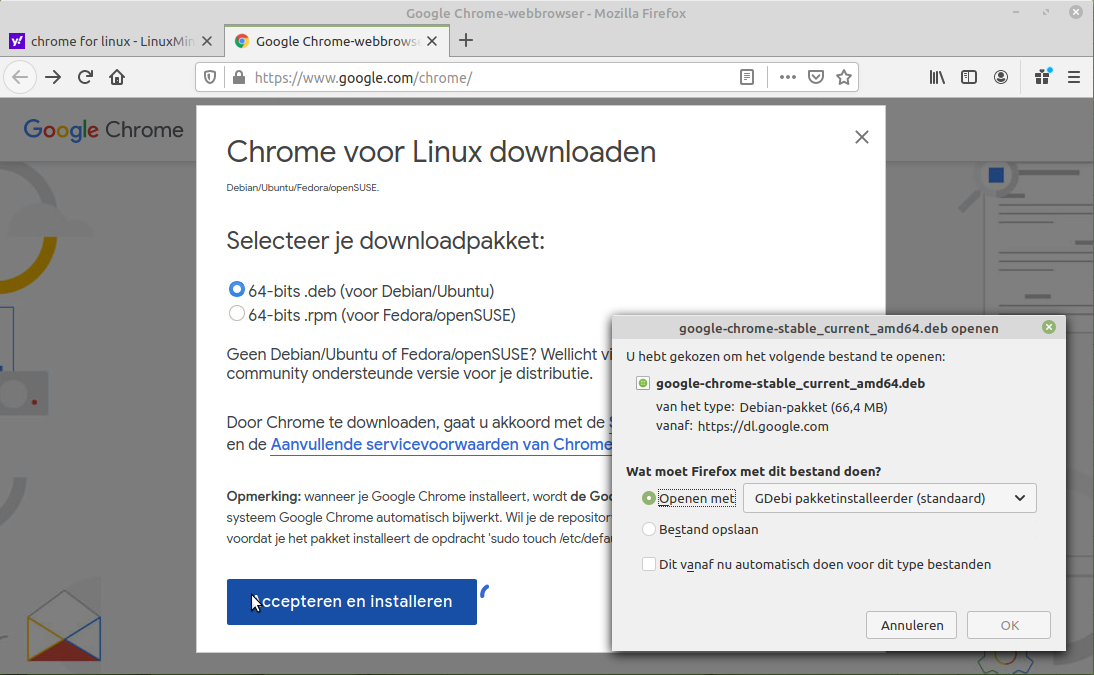
Task: Click 'Accepteren en installeren' button
Action: pos(351,602)
